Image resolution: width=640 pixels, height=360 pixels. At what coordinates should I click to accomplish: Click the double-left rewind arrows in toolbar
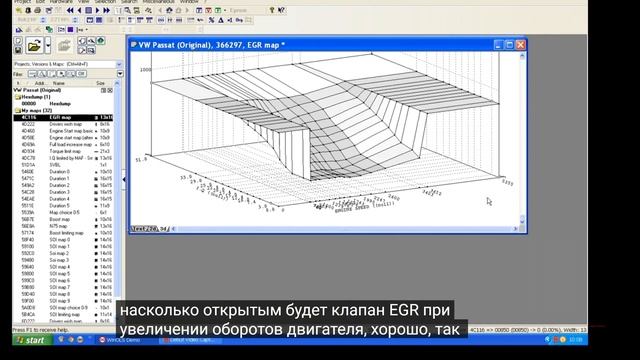[70, 10]
